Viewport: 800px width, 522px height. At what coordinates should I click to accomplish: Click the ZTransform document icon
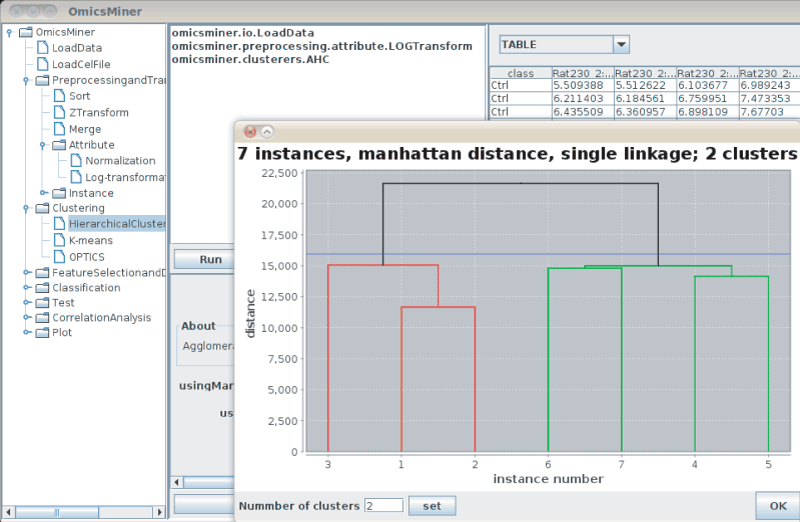[x=60, y=112]
